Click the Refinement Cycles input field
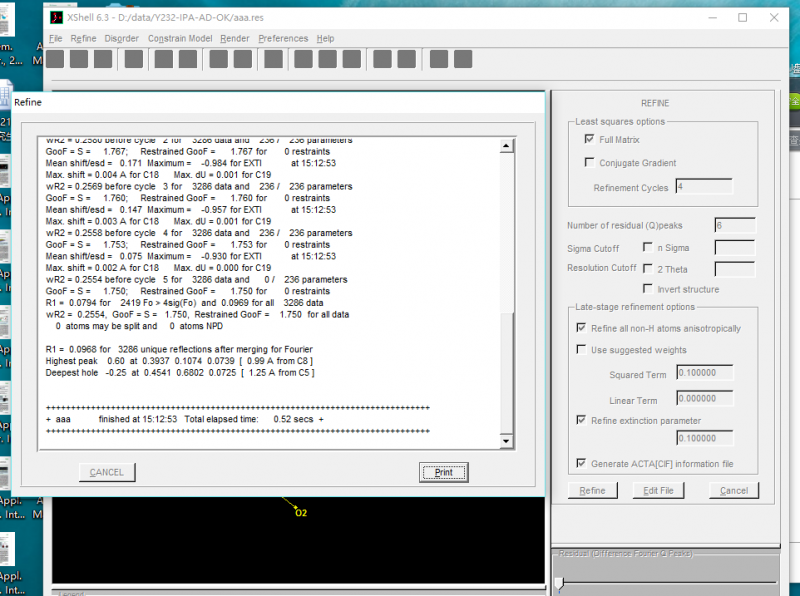800x596 pixels. (x=704, y=187)
